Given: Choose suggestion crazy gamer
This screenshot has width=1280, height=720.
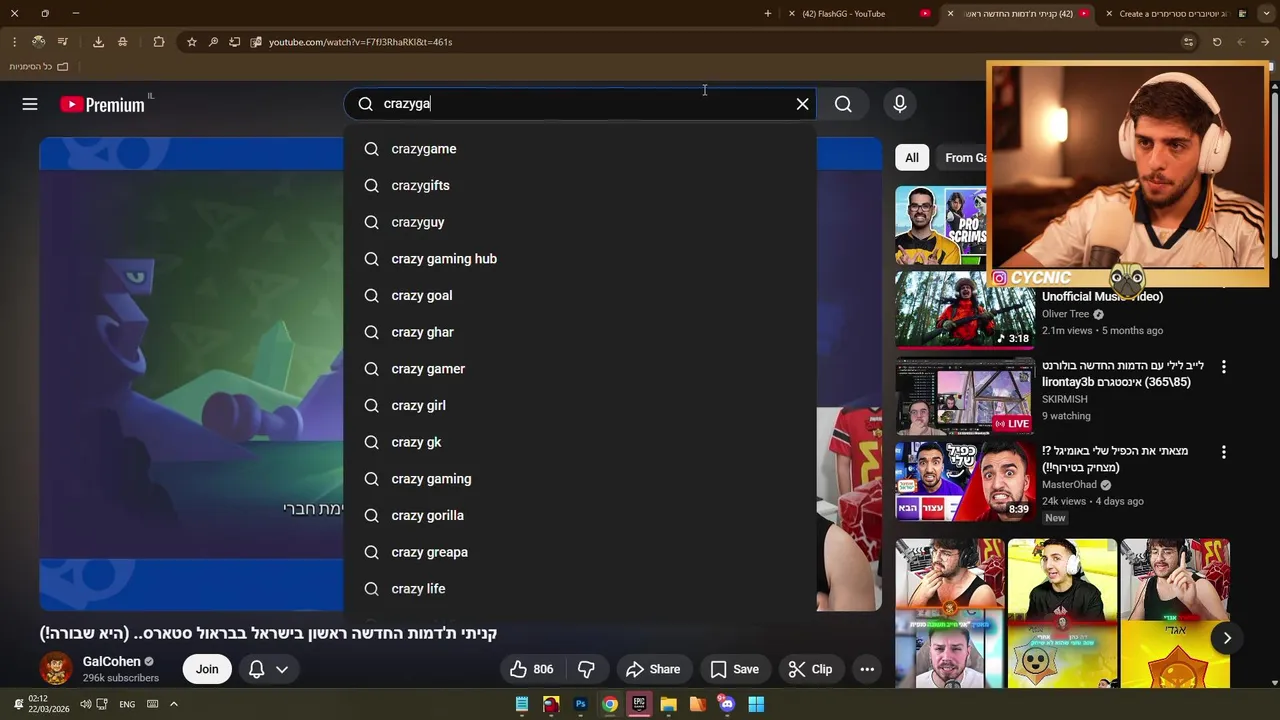Looking at the screenshot, I should tap(580, 369).
